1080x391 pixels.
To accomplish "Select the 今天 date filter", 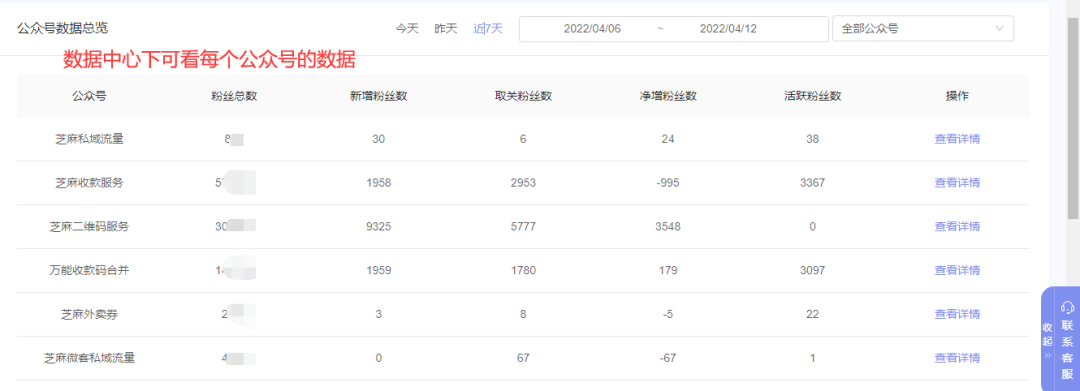I will [x=406, y=29].
